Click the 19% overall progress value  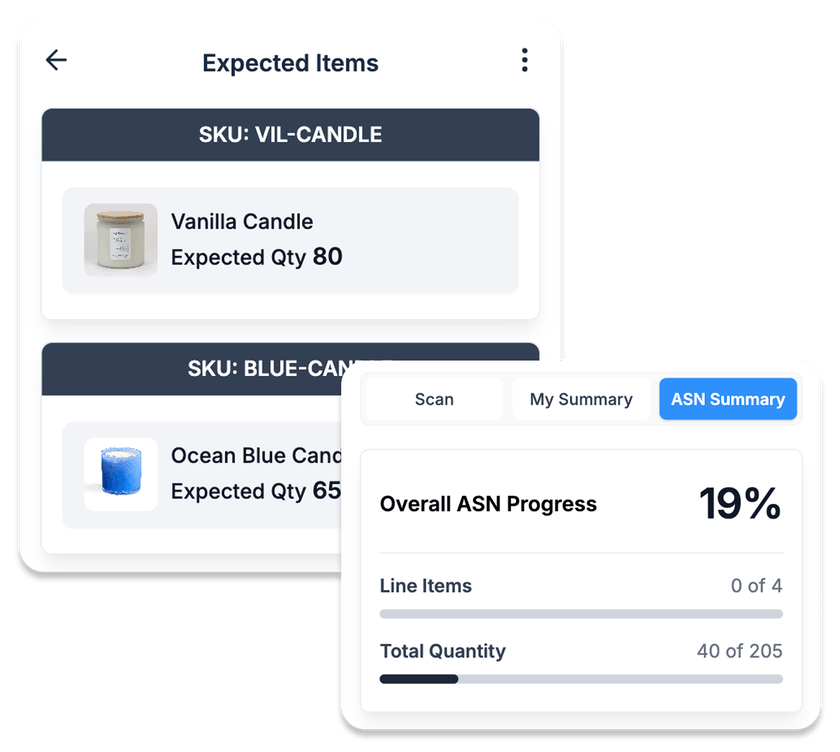click(x=739, y=504)
